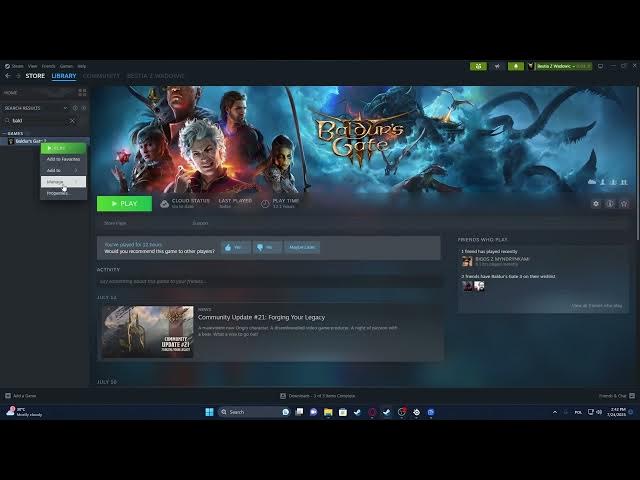Click the game info icon
This screenshot has width=640, height=480.
tap(610, 204)
